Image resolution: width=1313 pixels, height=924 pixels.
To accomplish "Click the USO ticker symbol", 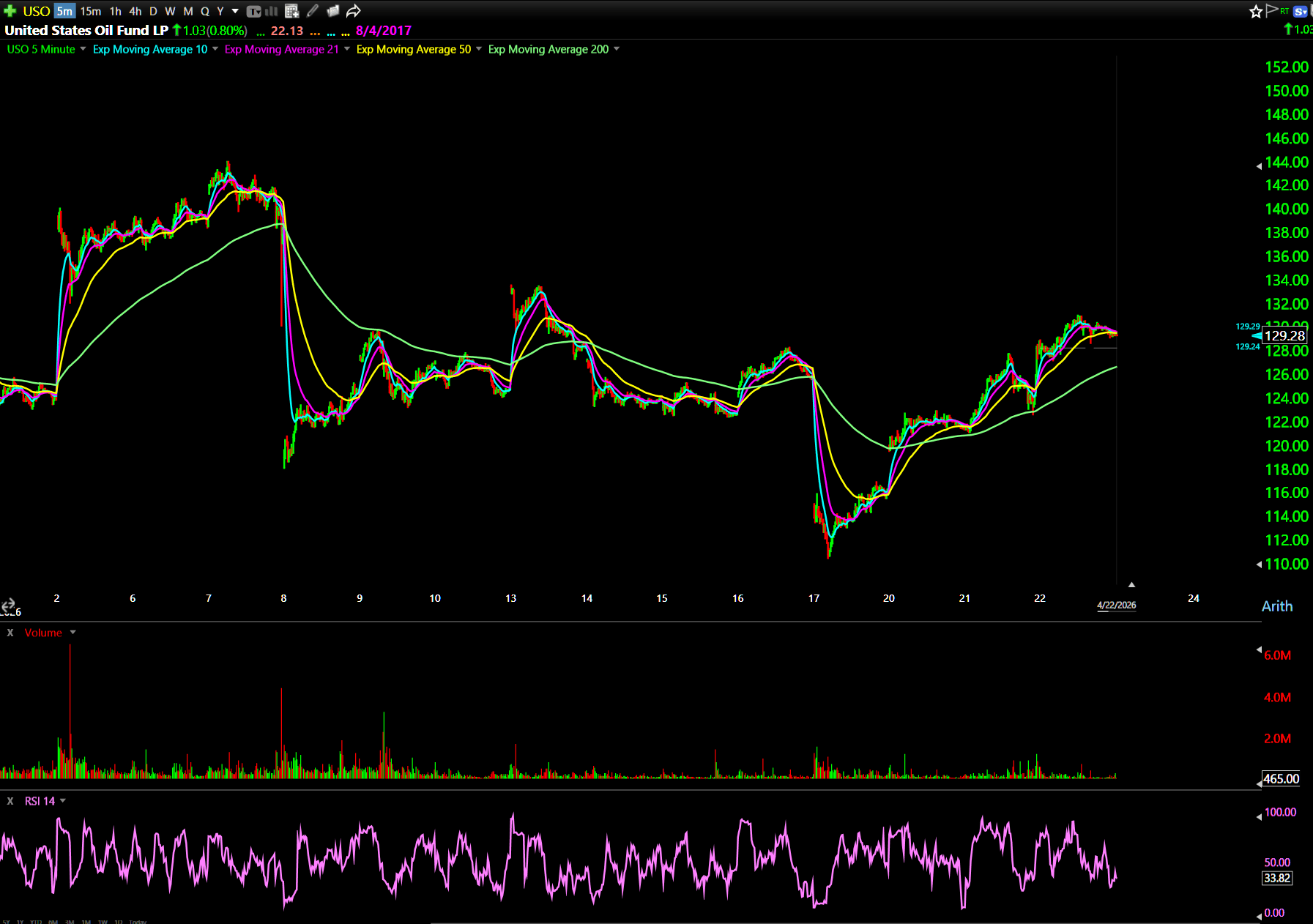I will coord(36,11).
